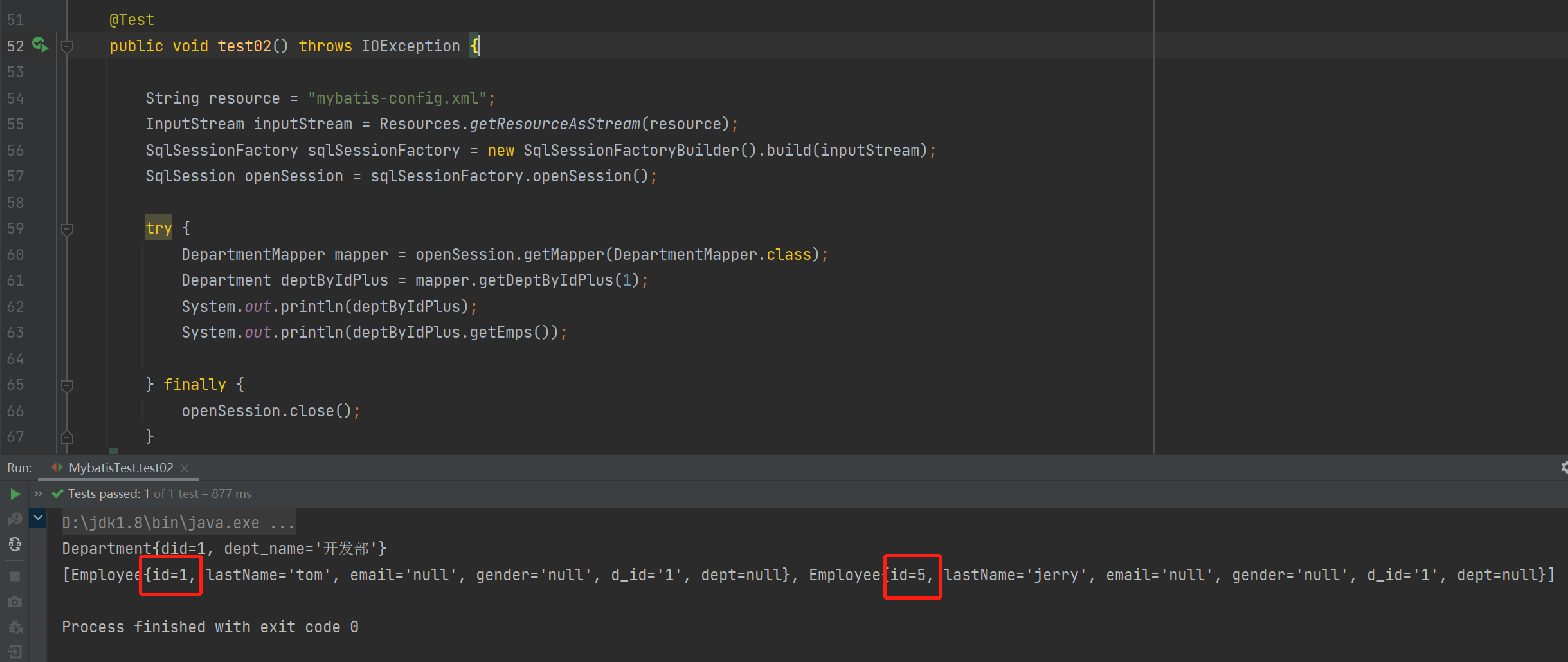Collapse test results with the down chevron
This screenshot has width=1568, height=662.
coord(38,517)
